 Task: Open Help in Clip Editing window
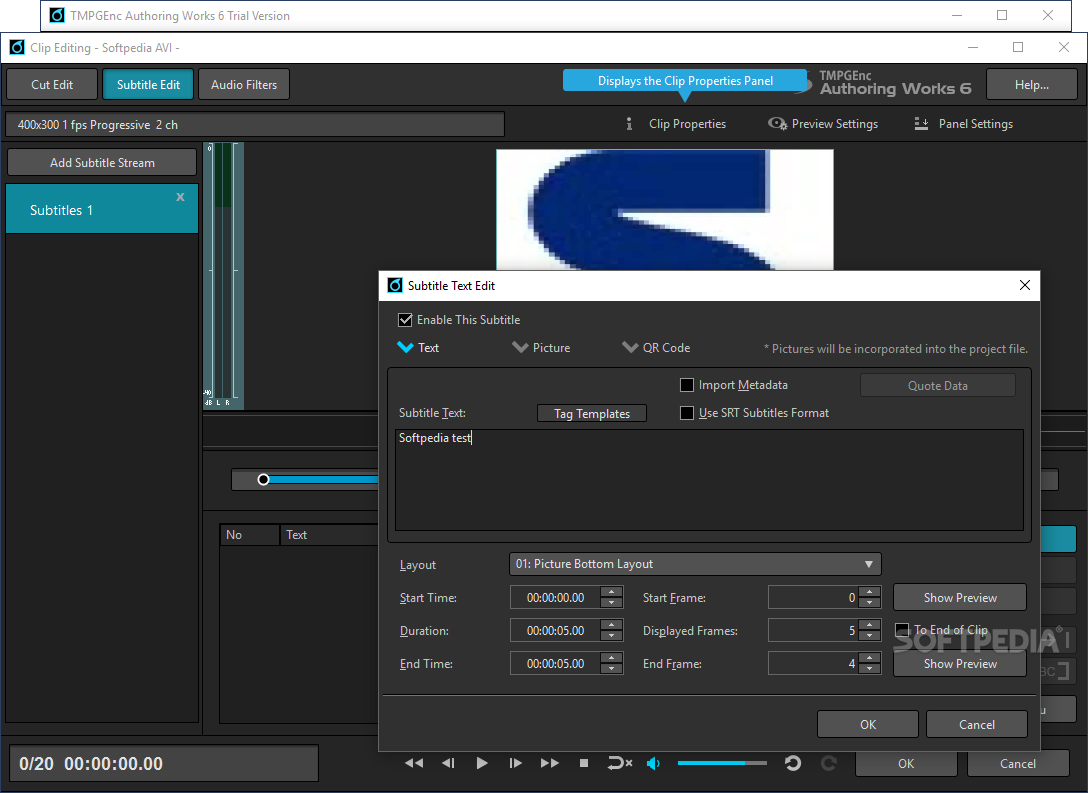click(1031, 85)
